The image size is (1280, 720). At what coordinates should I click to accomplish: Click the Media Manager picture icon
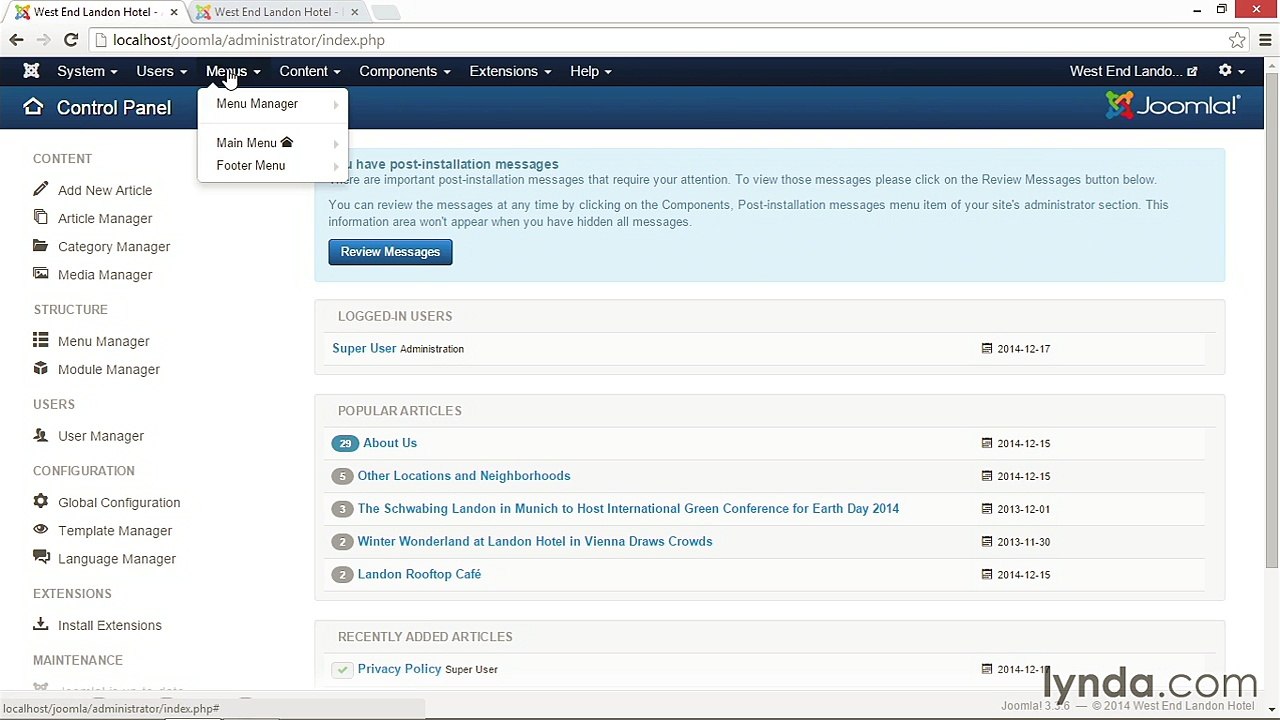click(x=40, y=273)
